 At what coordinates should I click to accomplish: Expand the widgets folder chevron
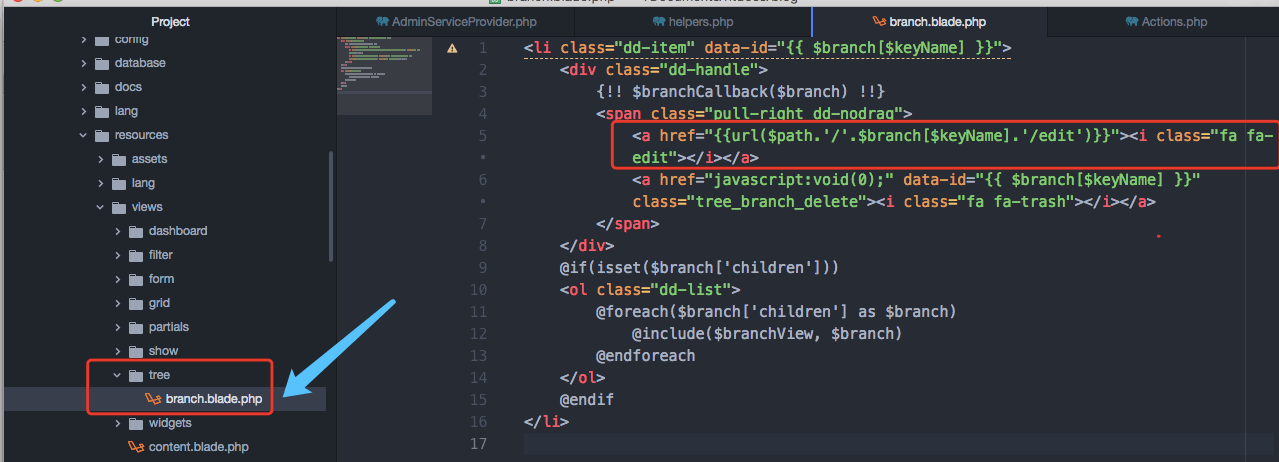118,423
